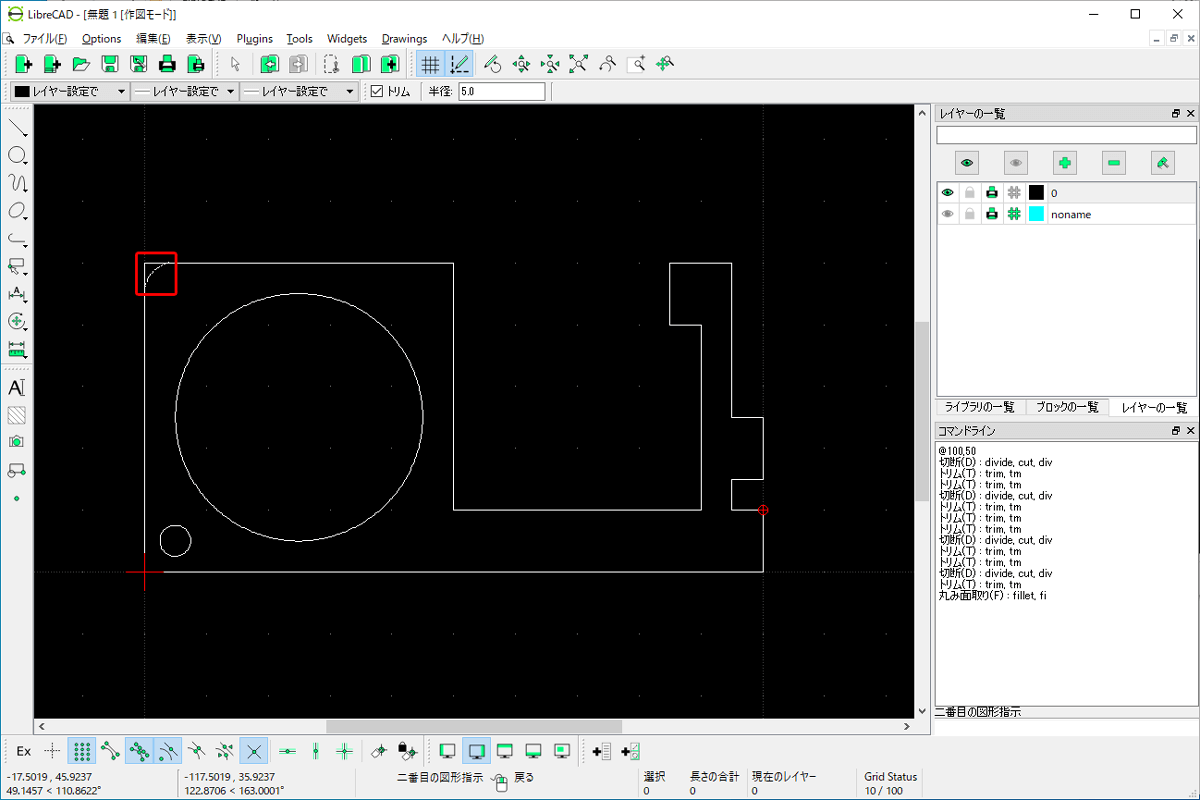Screen dimensions: 1200x800
Task: Open the polyline tools menu
Action: point(17,239)
